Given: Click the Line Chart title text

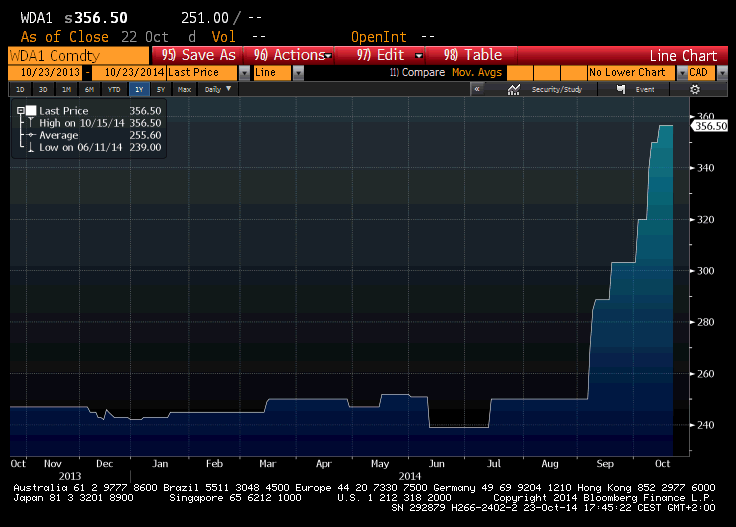Looking at the screenshot, I should click(683, 56).
